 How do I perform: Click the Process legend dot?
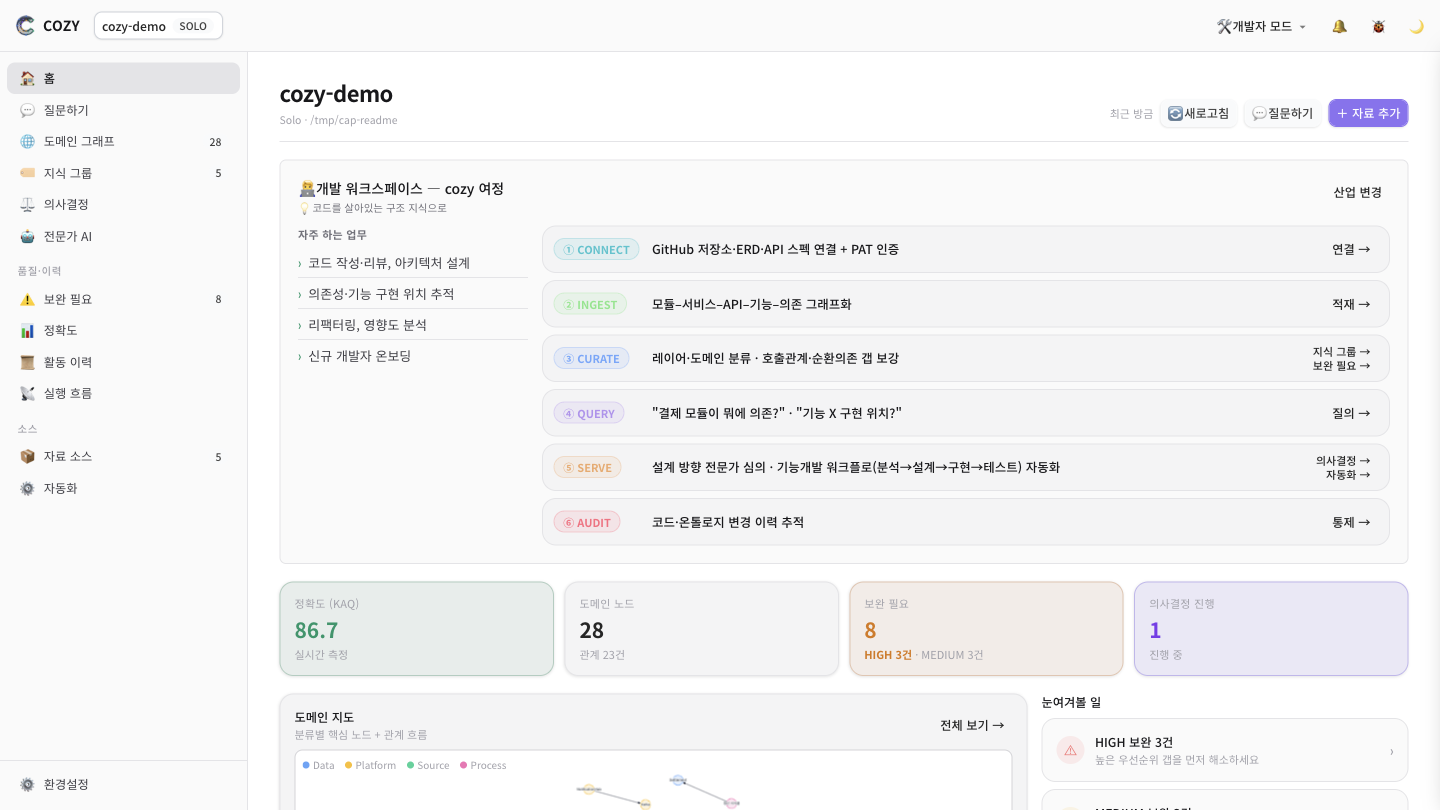click(x=463, y=765)
